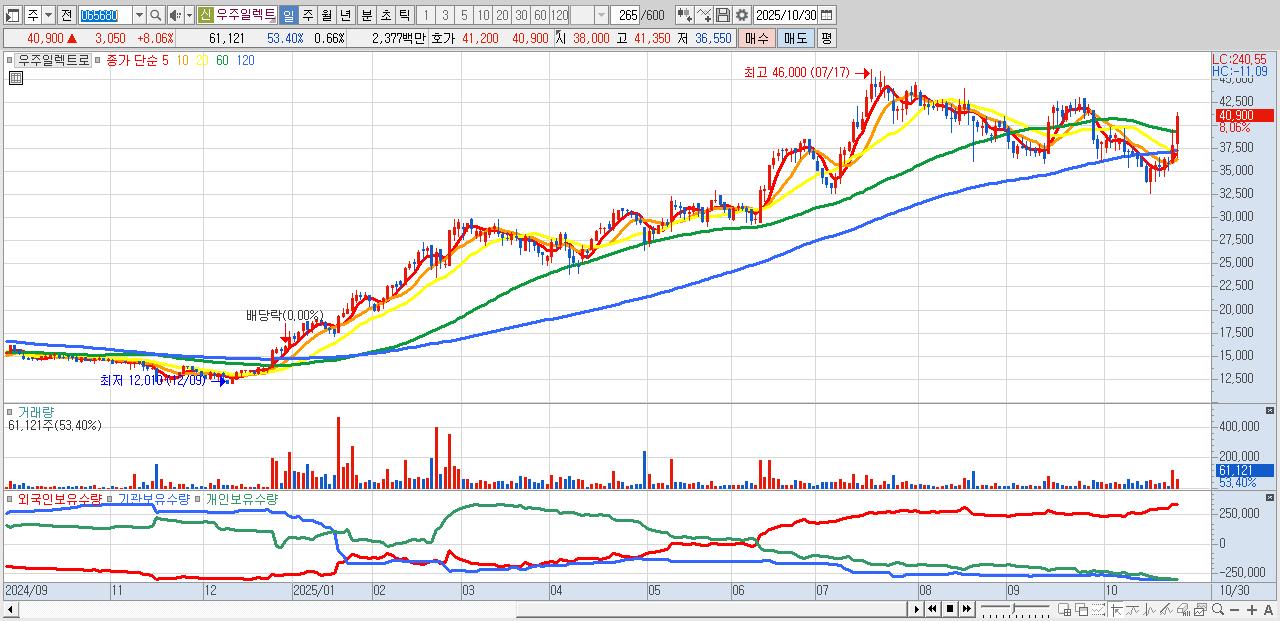Click the first bottom chart-layout icon with grid square

1064,609
